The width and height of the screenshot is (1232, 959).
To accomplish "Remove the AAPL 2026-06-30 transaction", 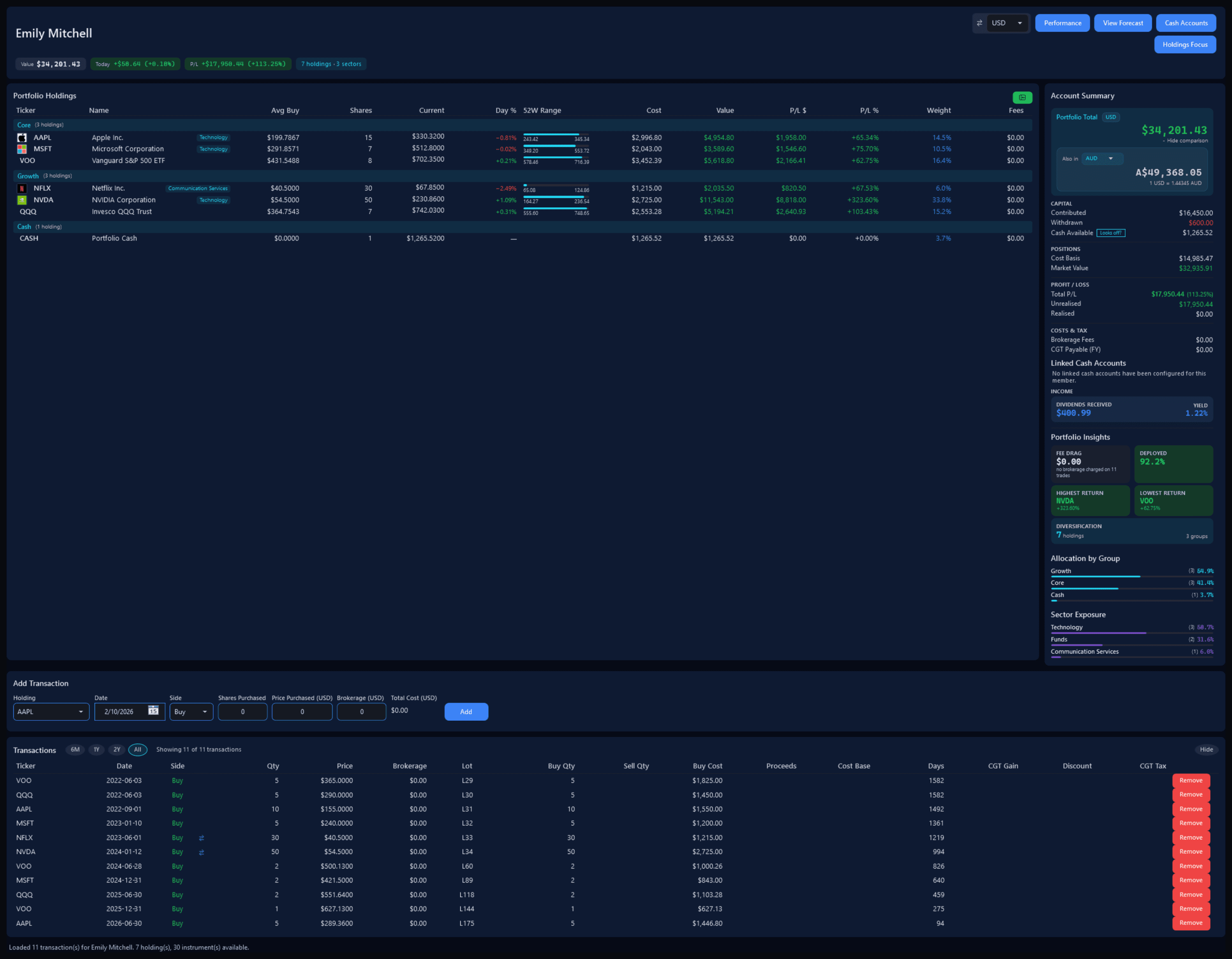I will tap(1191, 924).
